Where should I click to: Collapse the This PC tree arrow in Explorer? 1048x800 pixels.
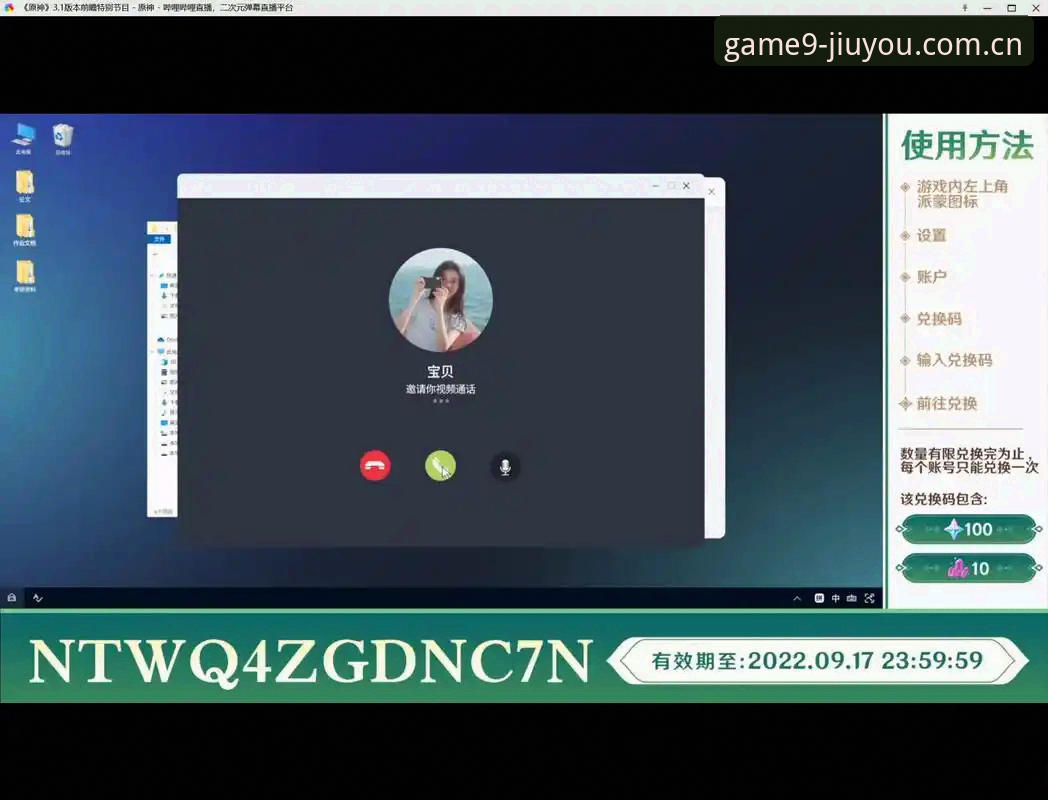152,352
